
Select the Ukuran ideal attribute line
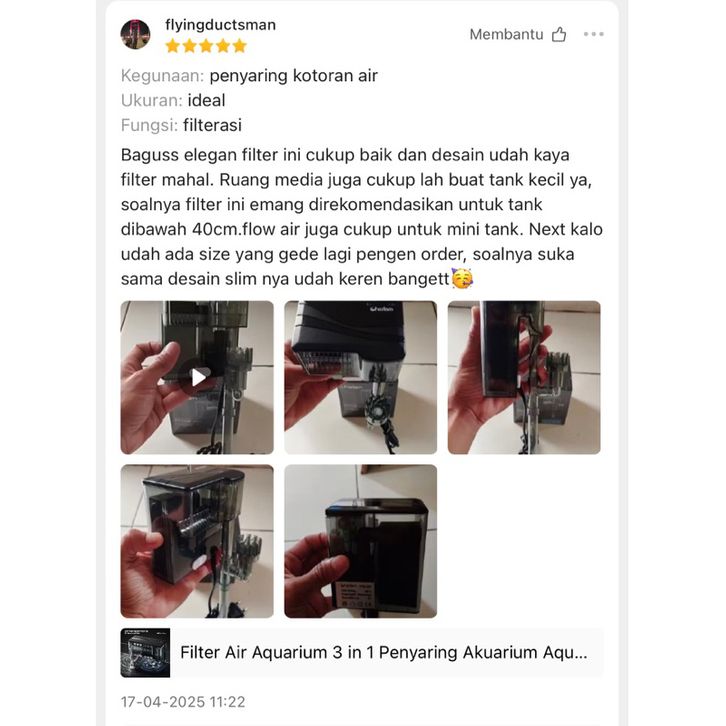(x=173, y=100)
